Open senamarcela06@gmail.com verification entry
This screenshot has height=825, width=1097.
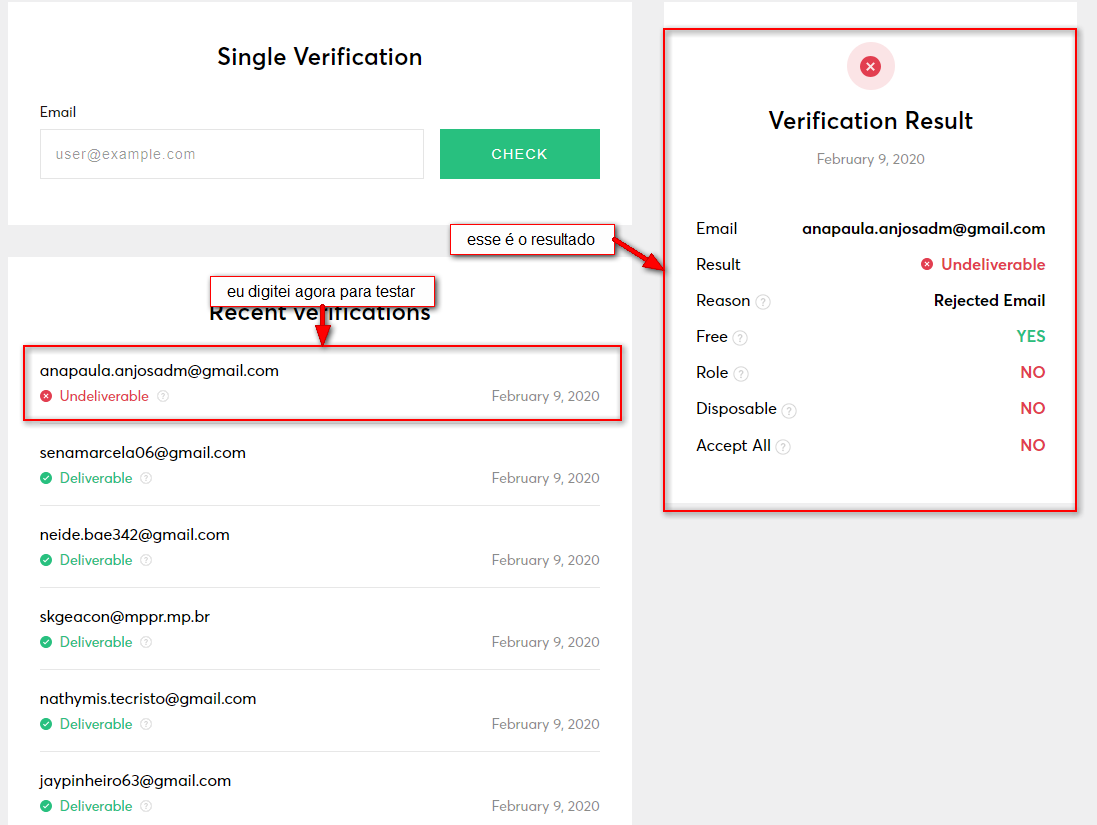coord(143,453)
